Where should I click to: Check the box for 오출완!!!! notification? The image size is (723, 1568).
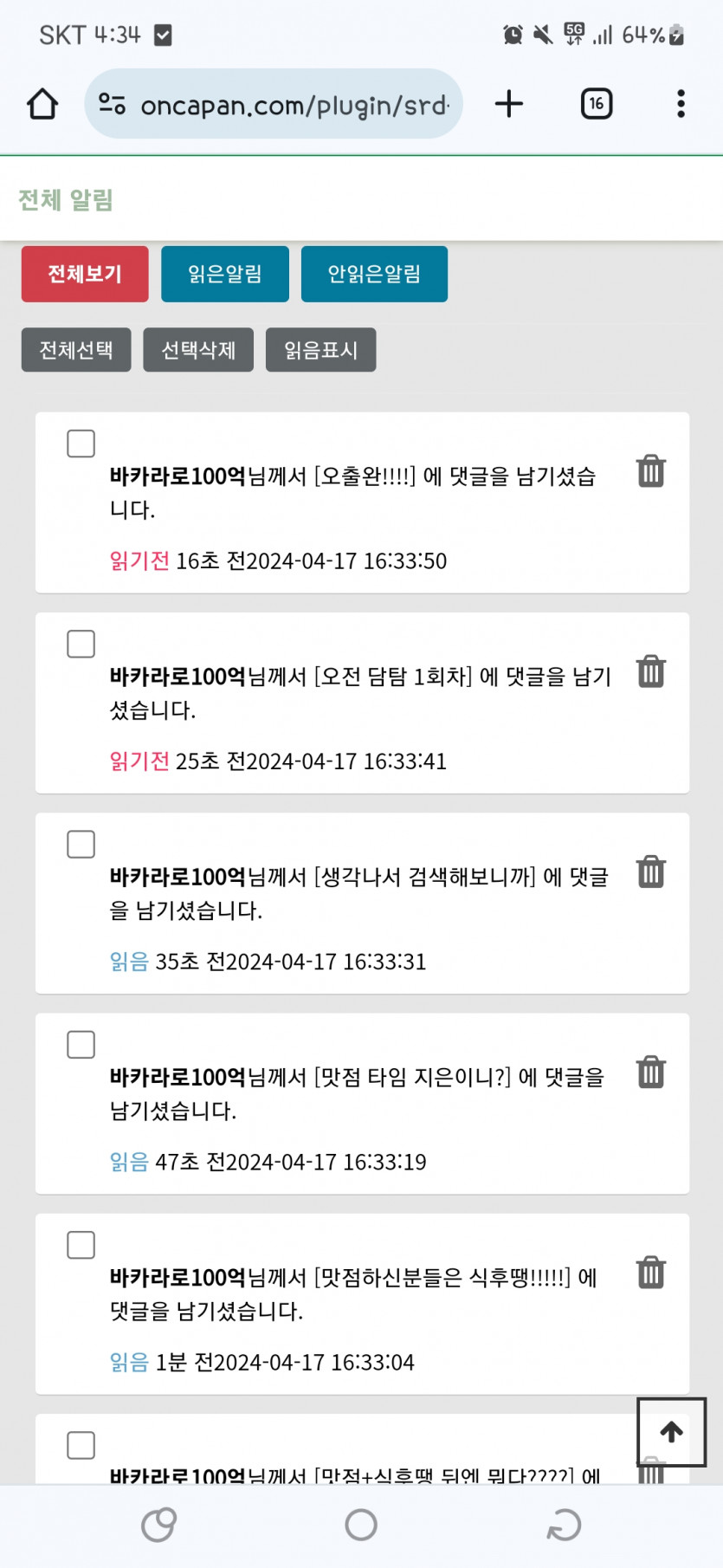81,444
